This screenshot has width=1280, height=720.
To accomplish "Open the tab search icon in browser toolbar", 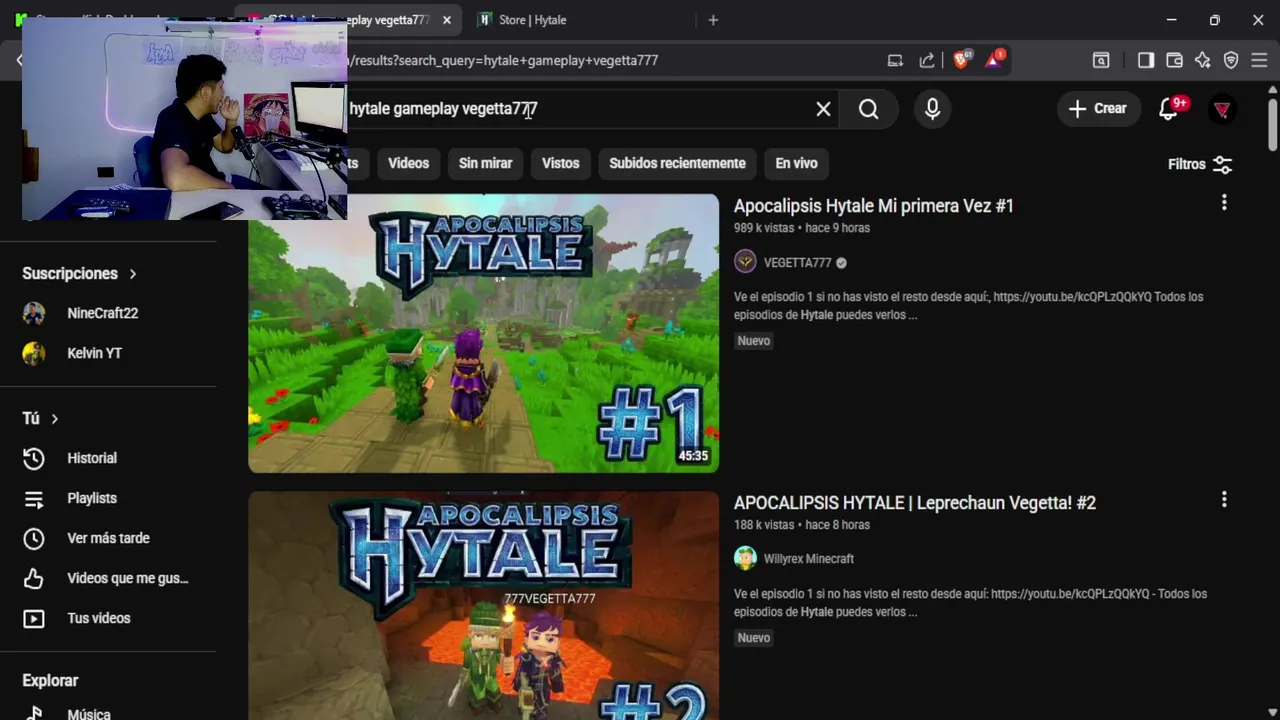I will click(1101, 60).
